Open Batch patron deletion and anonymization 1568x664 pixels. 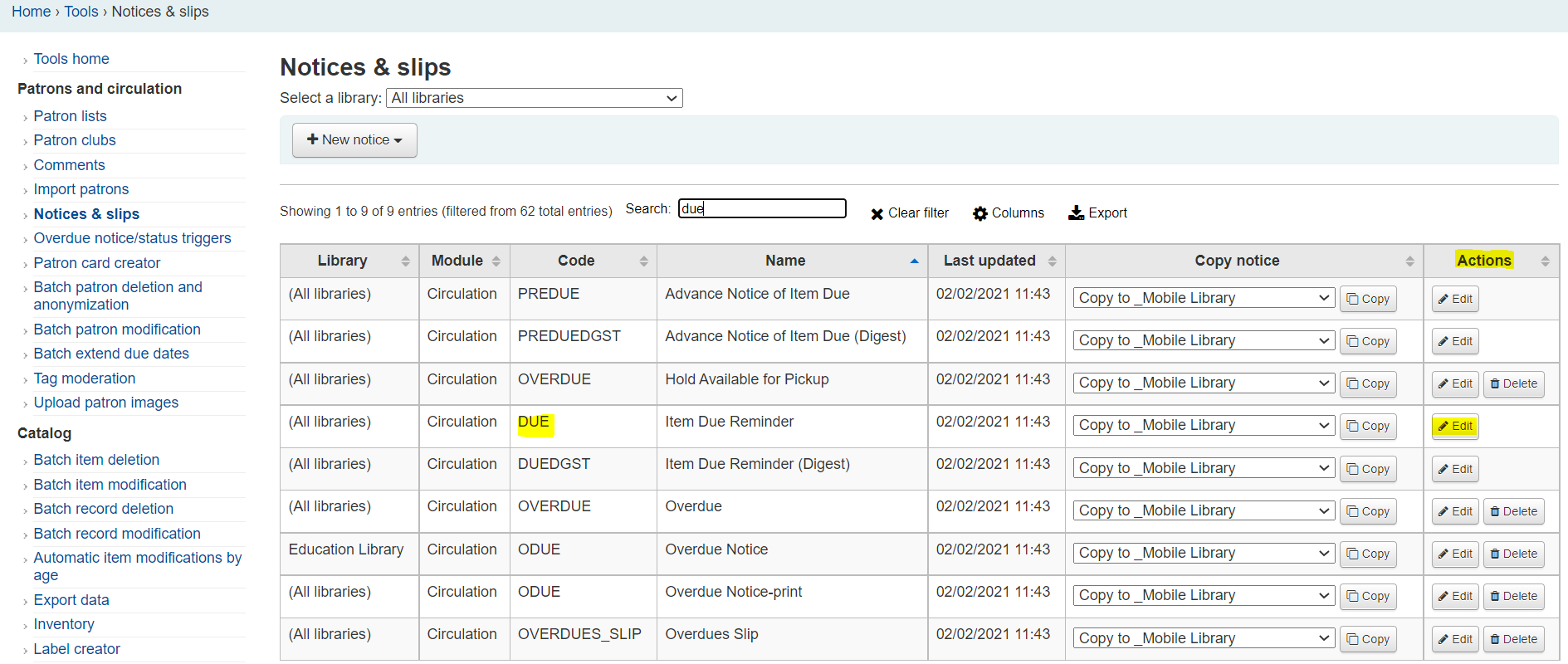[118, 295]
